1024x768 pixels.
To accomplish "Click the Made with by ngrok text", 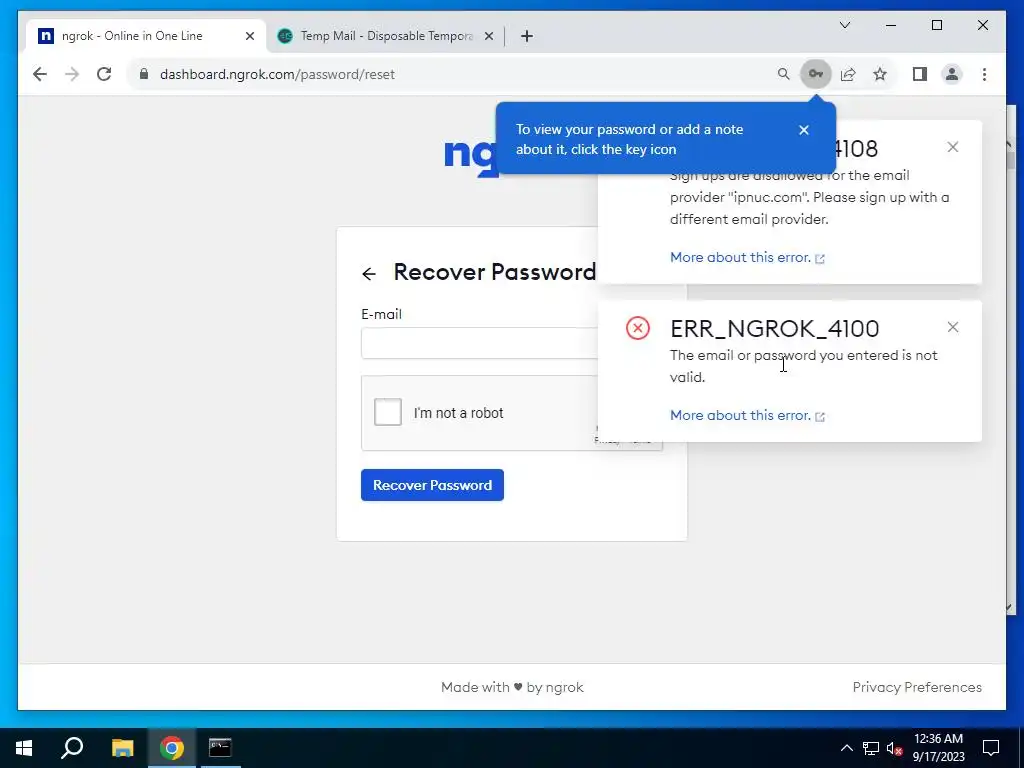I will coord(512,687).
